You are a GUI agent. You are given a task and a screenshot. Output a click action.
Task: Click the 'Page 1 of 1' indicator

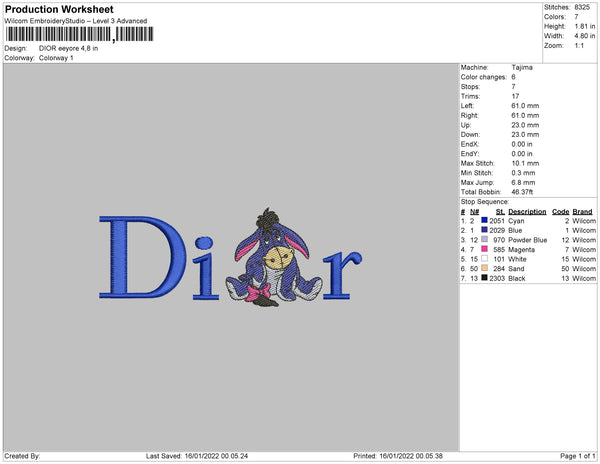tap(578, 456)
